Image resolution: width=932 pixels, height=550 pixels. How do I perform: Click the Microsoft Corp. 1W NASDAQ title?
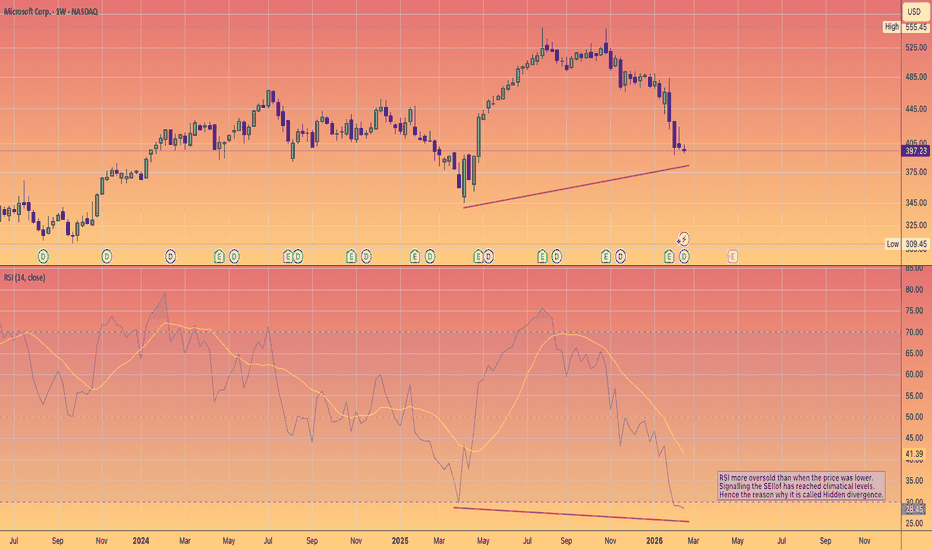click(51, 11)
